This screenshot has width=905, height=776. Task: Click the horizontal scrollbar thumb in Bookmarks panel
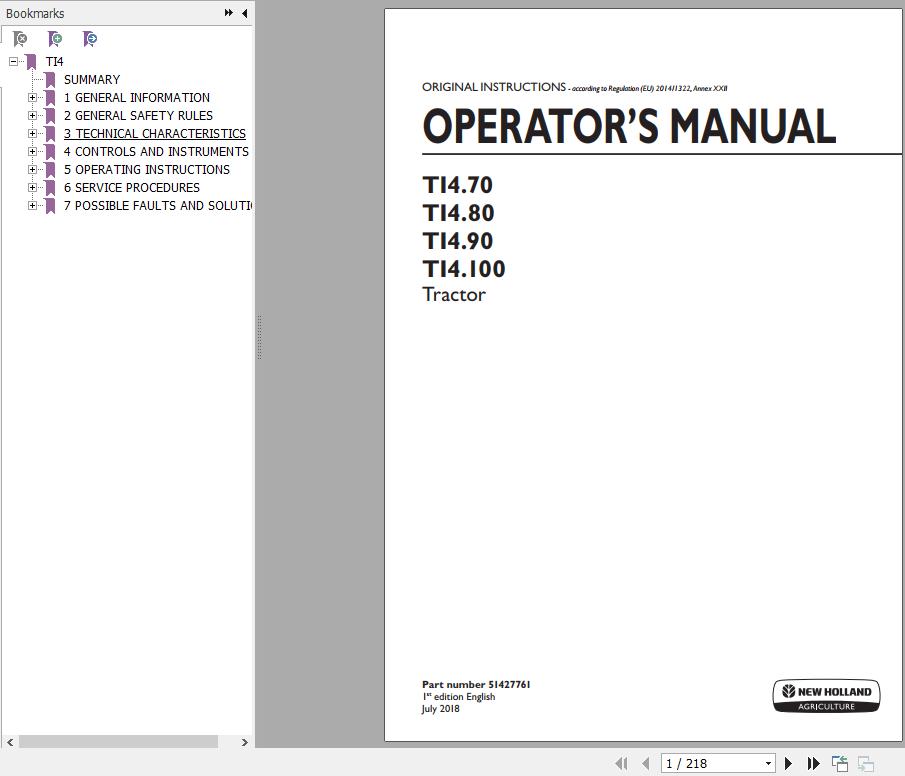click(x=118, y=742)
